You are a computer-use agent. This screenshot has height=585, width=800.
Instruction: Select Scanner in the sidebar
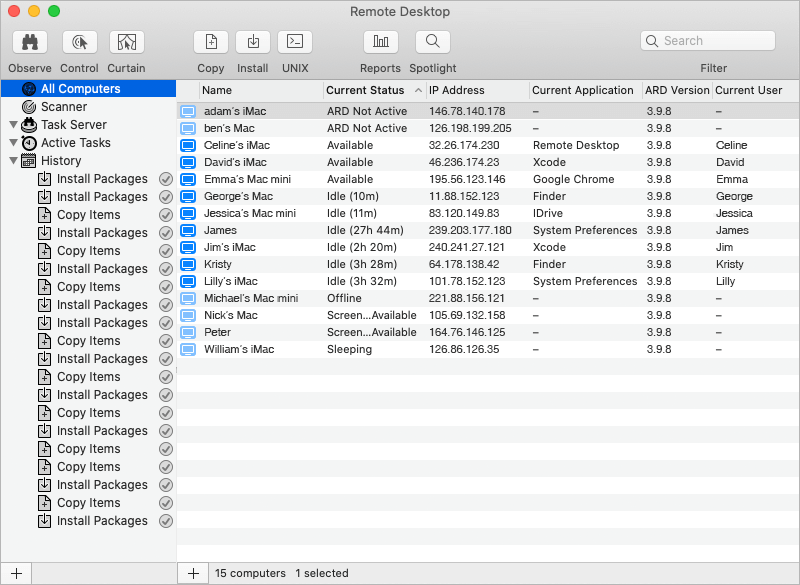click(64, 107)
